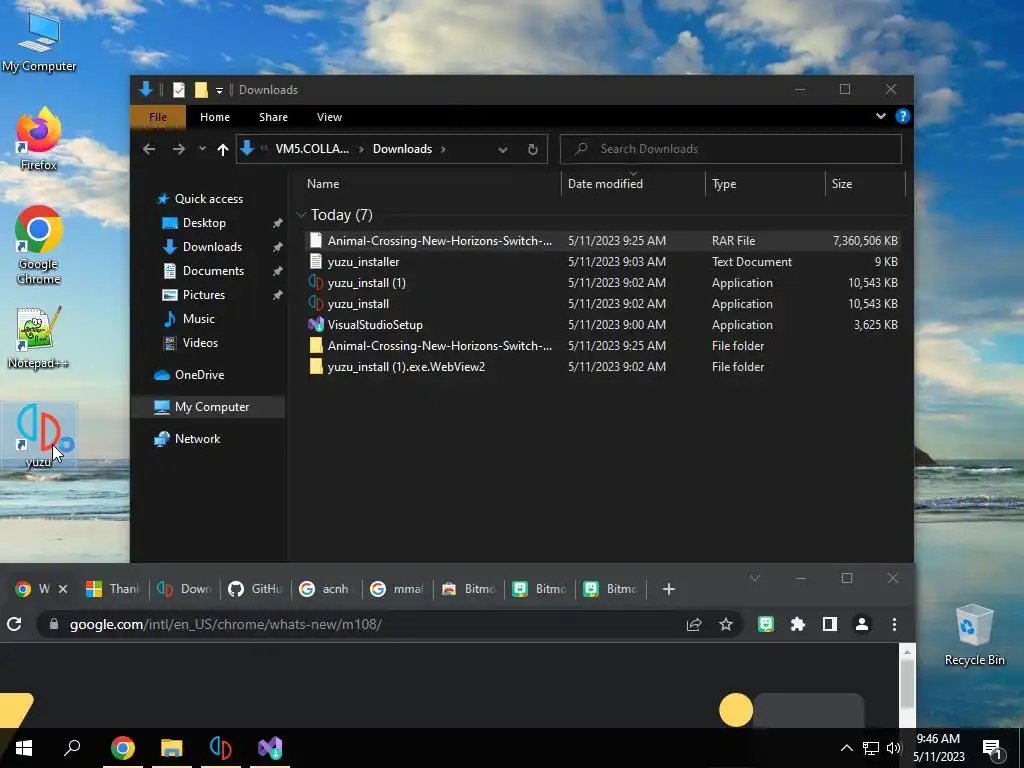The width and height of the screenshot is (1024, 768).
Task: Show hidden system tray icons
Action: pos(846,748)
